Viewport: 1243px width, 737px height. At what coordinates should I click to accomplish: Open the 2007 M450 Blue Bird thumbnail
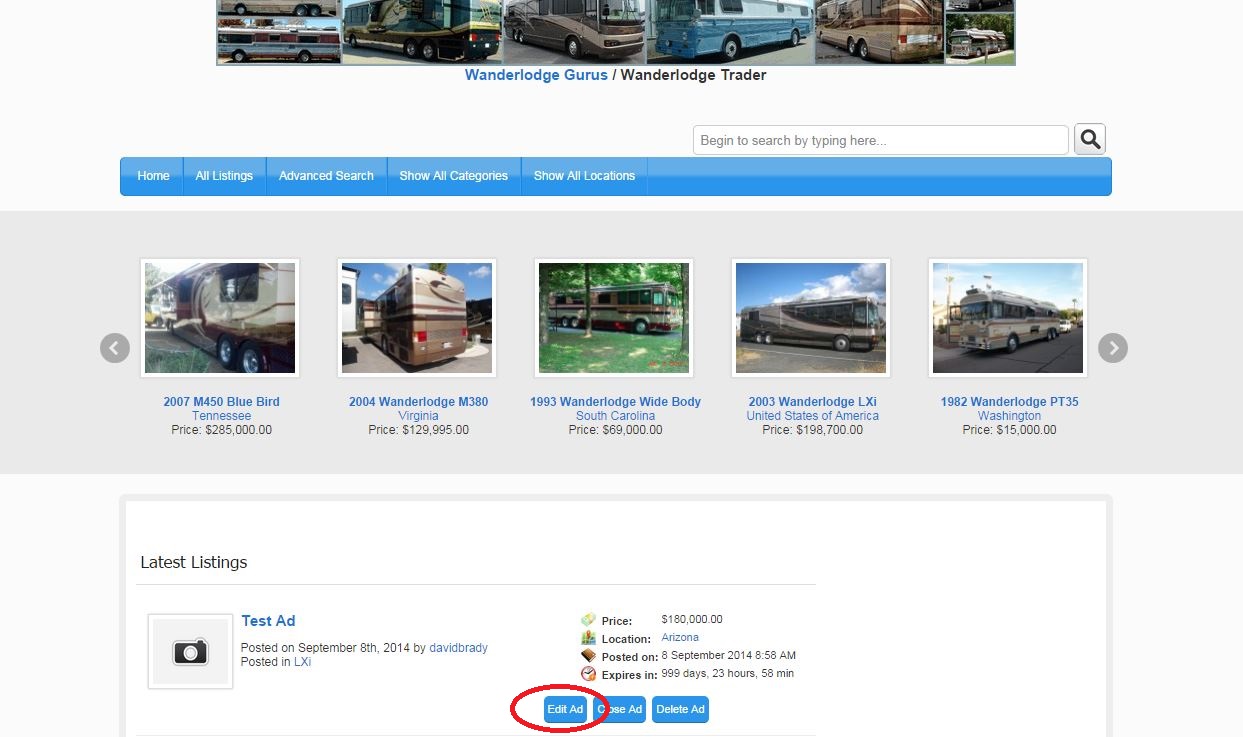point(220,318)
